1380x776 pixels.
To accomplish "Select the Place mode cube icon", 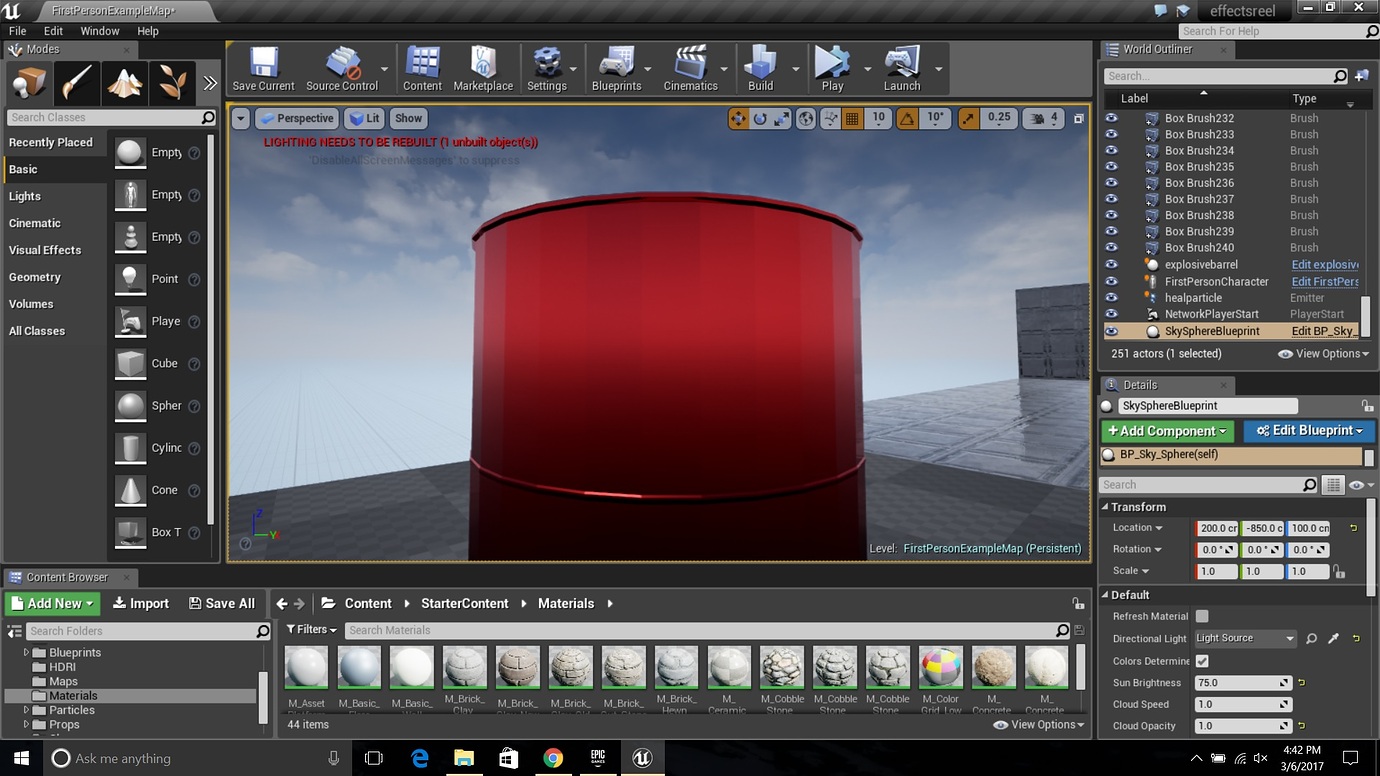I will pyautogui.click(x=29, y=83).
